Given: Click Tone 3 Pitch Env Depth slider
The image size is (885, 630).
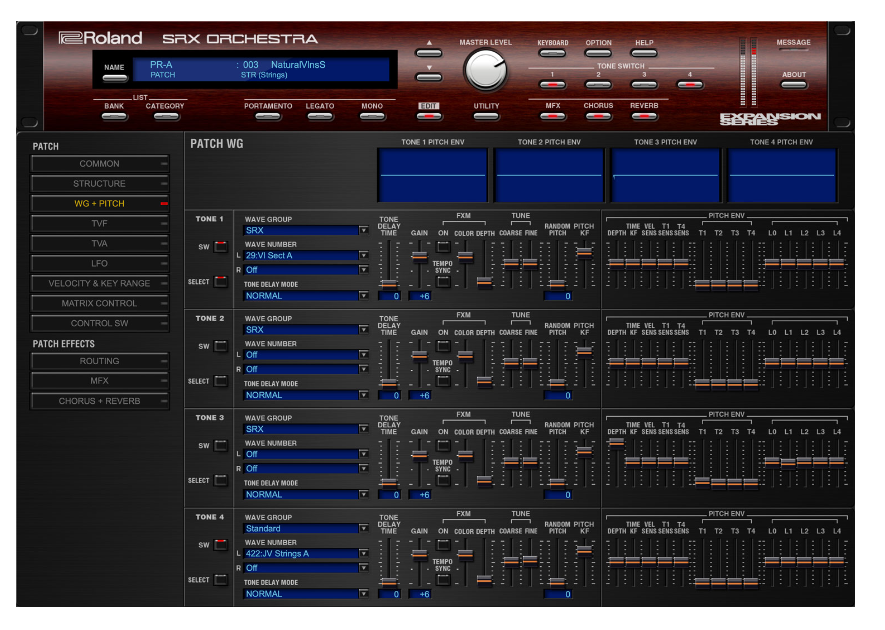Looking at the screenshot, I should (616, 443).
